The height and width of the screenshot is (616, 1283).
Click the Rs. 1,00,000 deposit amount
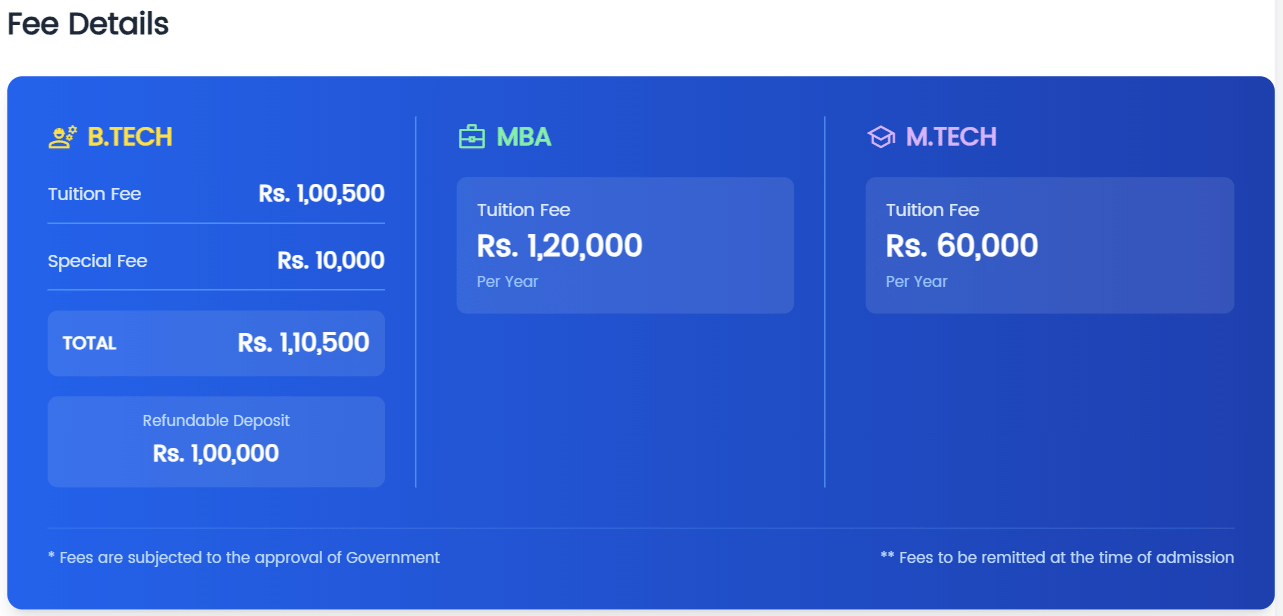[x=216, y=454]
